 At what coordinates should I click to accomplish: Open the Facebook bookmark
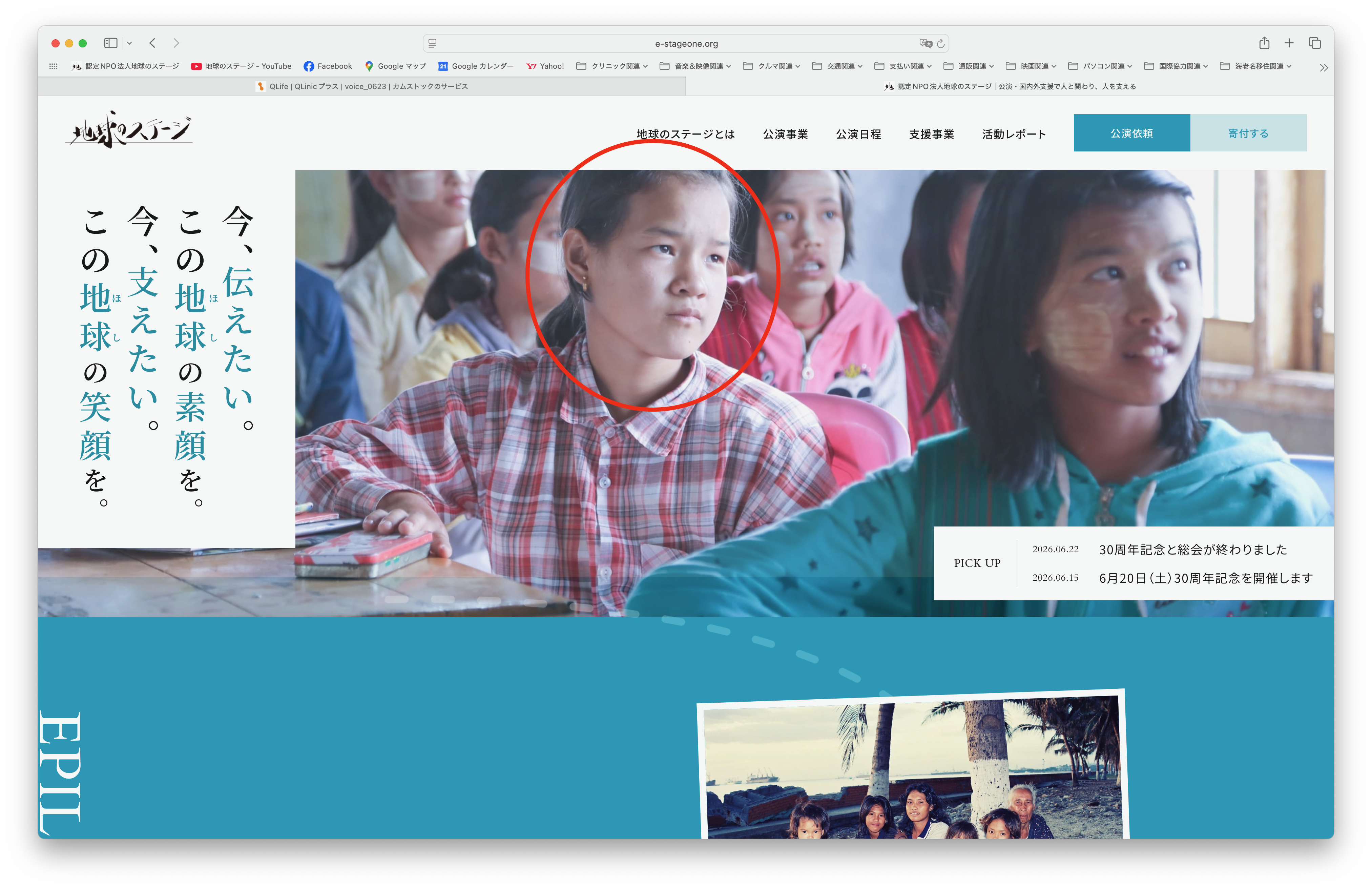click(328, 66)
